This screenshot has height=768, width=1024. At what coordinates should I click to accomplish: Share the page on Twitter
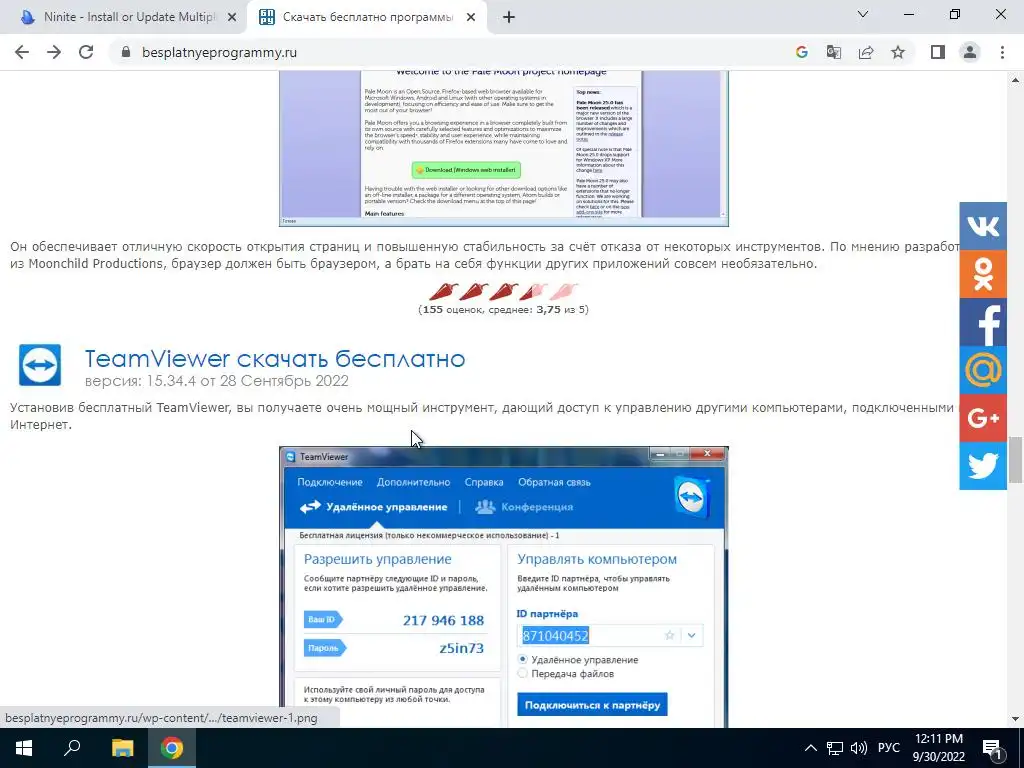[983, 466]
